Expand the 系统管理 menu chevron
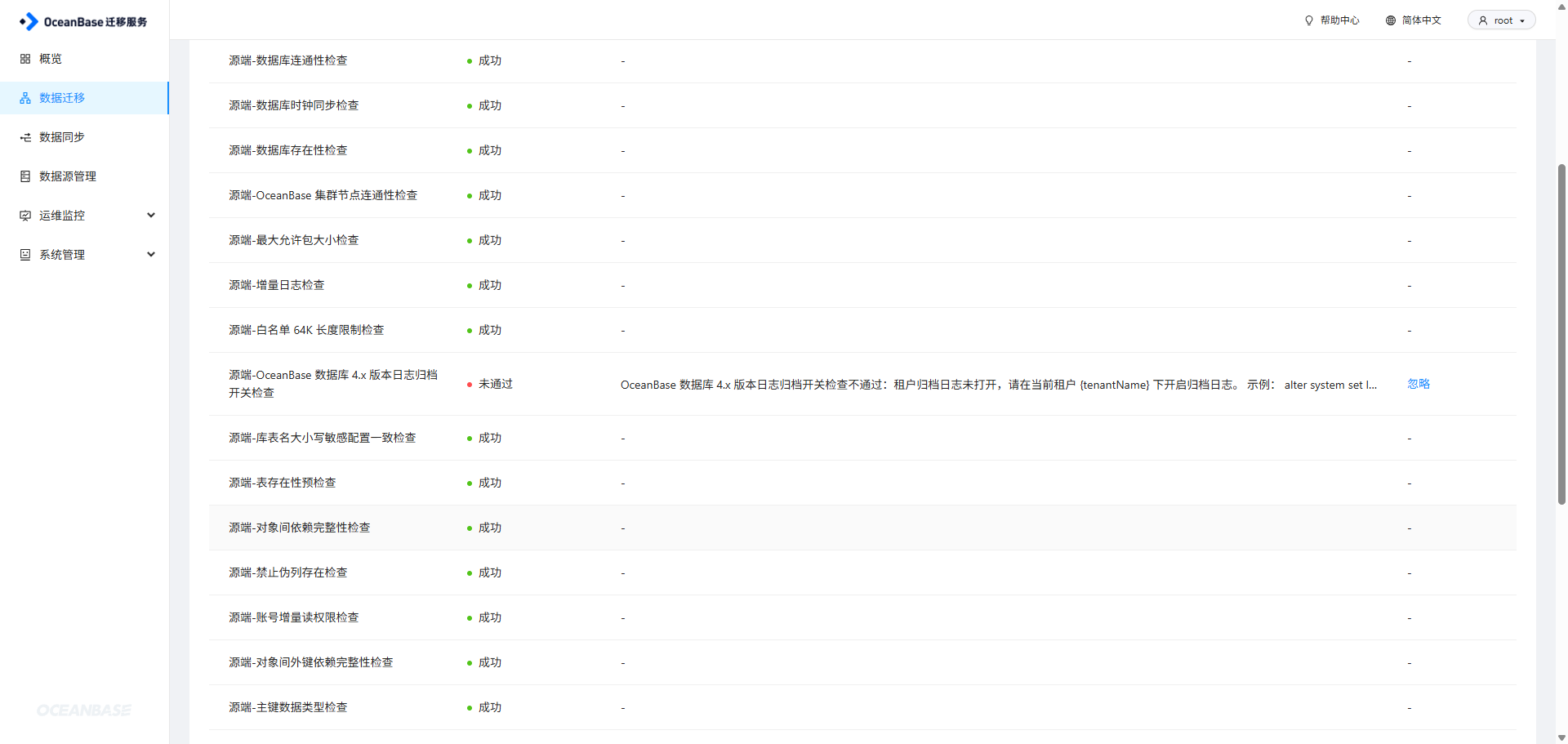The image size is (1568, 744). (x=151, y=255)
